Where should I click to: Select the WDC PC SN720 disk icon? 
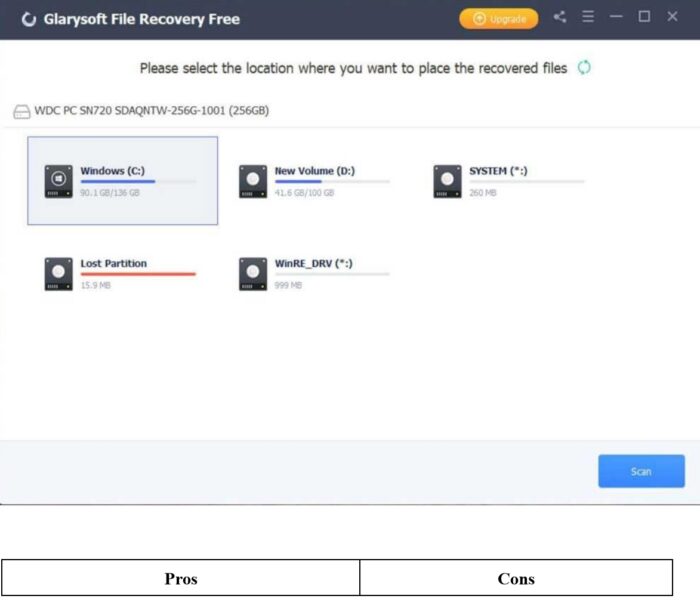21,112
